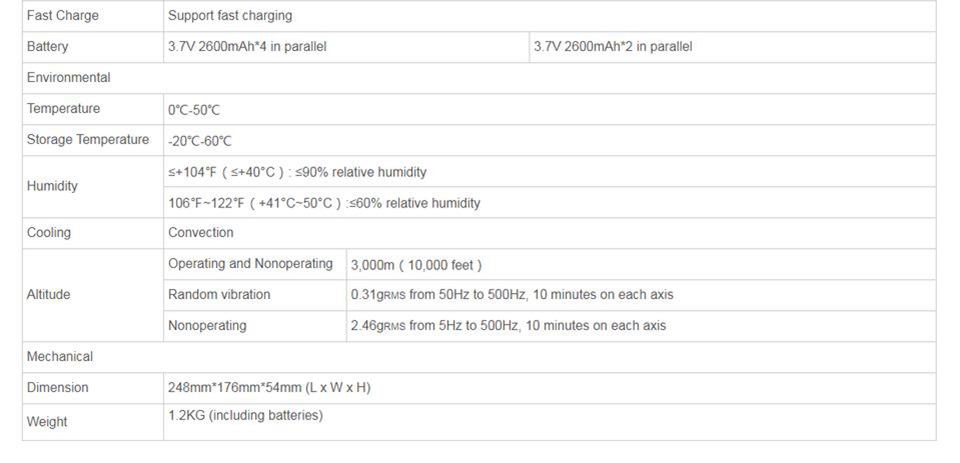Click the 248mm*176mm*54mm dimension value
This screenshot has height=463, width=960.
pyautogui.click(x=269, y=388)
